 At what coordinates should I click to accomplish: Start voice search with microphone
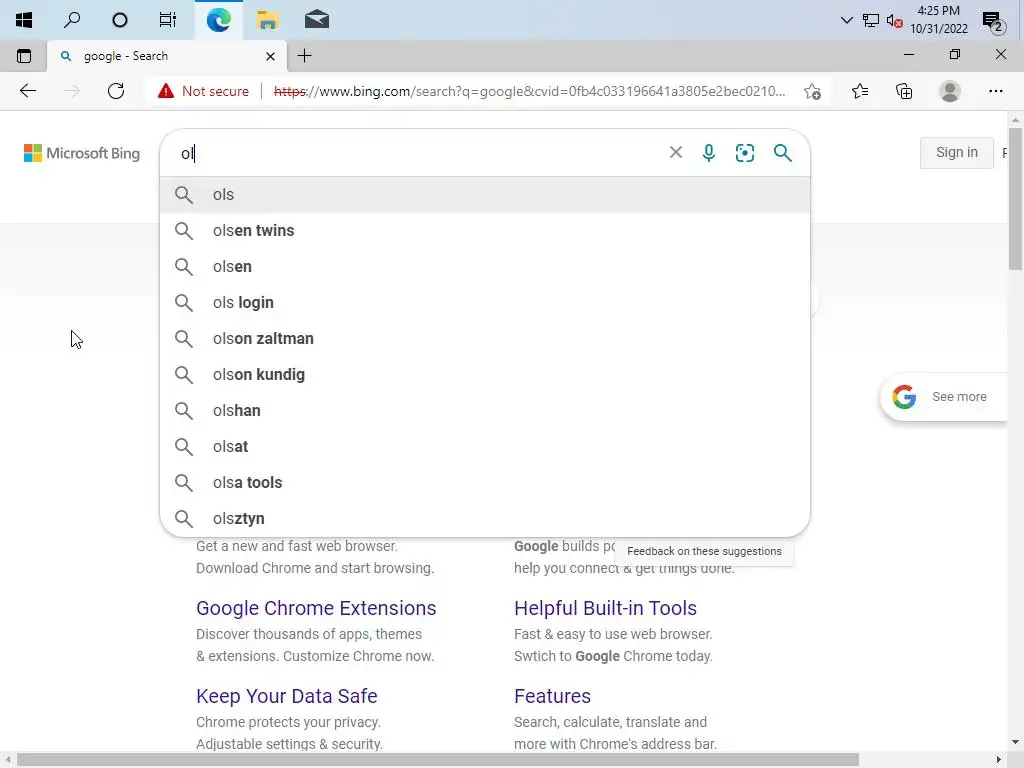coord(709,153)
